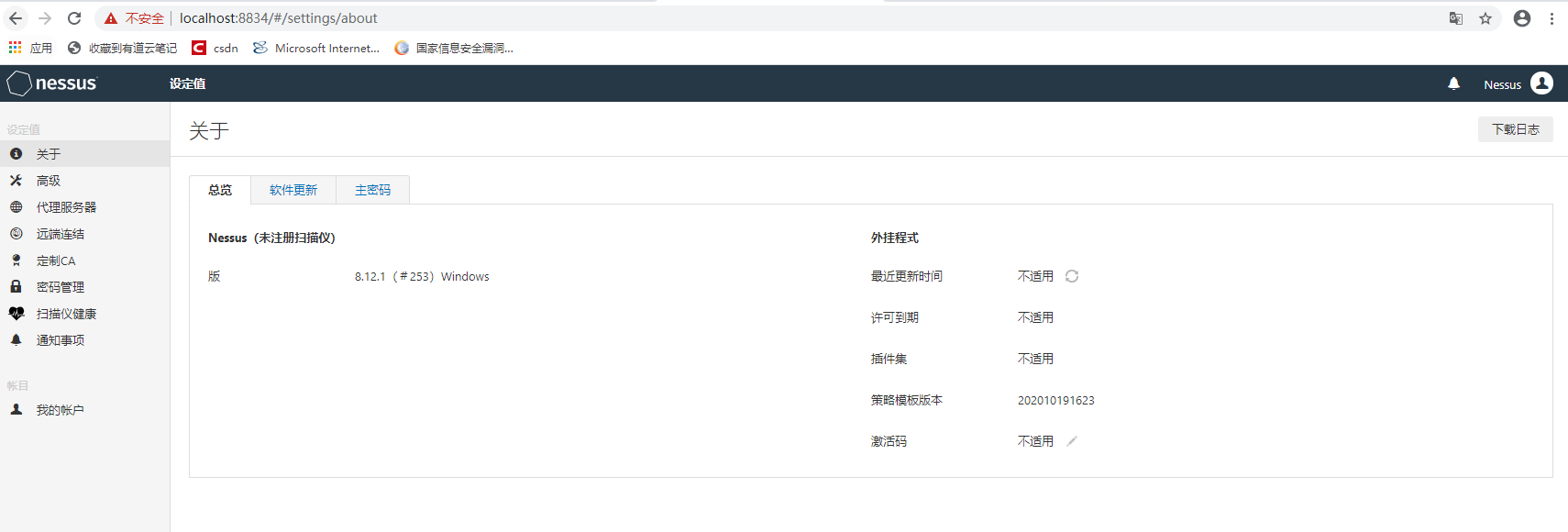Screen dimensions: 1568x532
Task: Switch to the 总览 tab
Action: coord(220,190)
